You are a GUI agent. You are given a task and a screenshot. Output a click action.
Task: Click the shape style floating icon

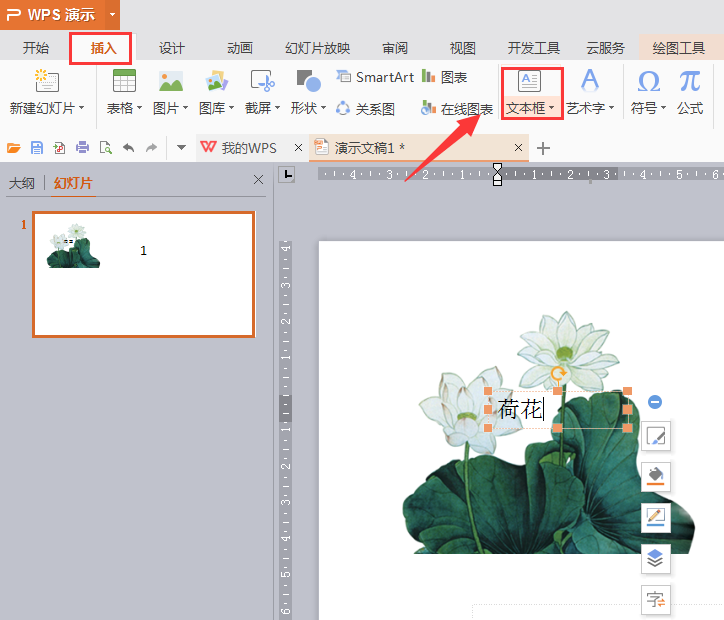tap(656, 435)
